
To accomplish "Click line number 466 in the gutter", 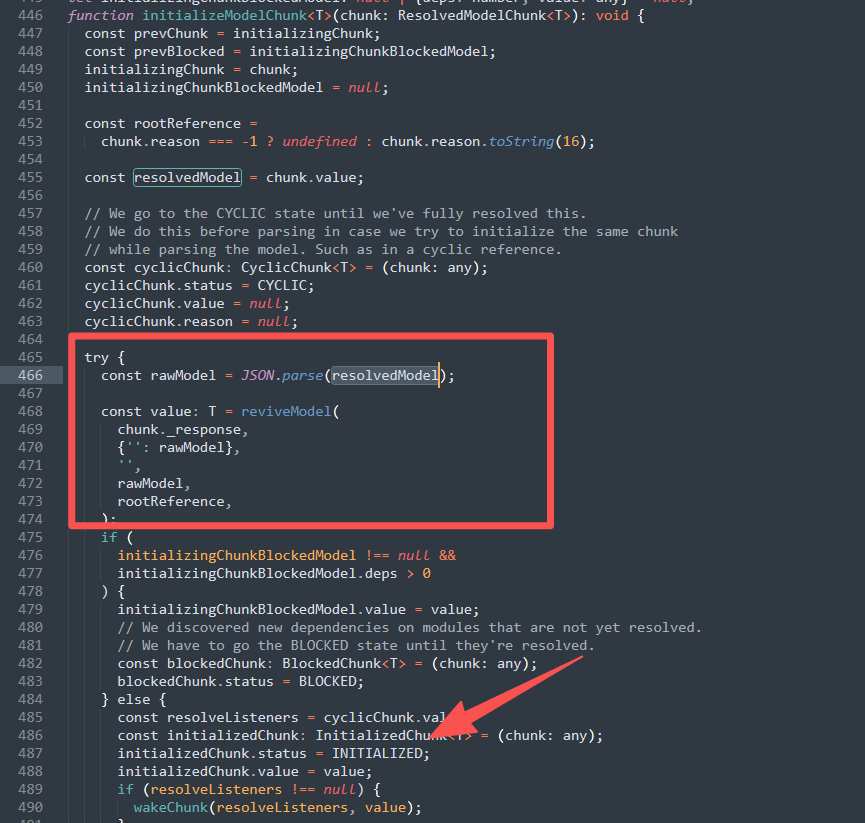I will click(x=28, y=375).
